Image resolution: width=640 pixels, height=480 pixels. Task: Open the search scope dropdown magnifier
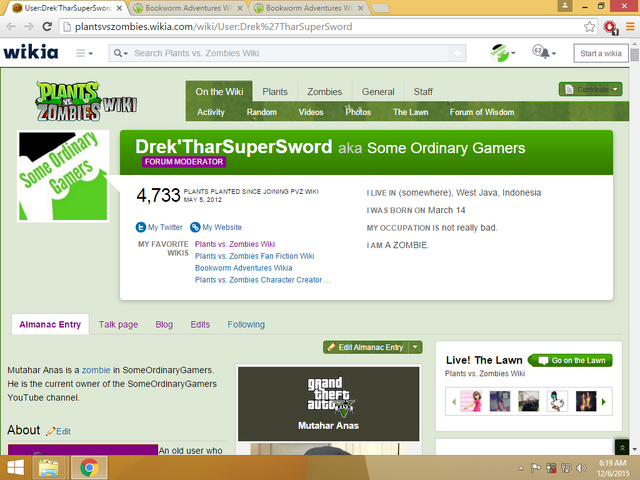pyautogui.click(x=121, y=53)
